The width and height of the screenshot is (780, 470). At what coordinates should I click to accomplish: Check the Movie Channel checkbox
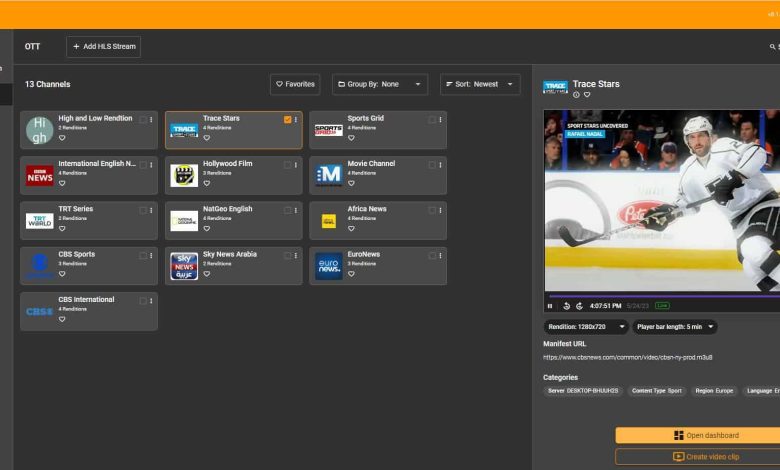click(432, 164)
